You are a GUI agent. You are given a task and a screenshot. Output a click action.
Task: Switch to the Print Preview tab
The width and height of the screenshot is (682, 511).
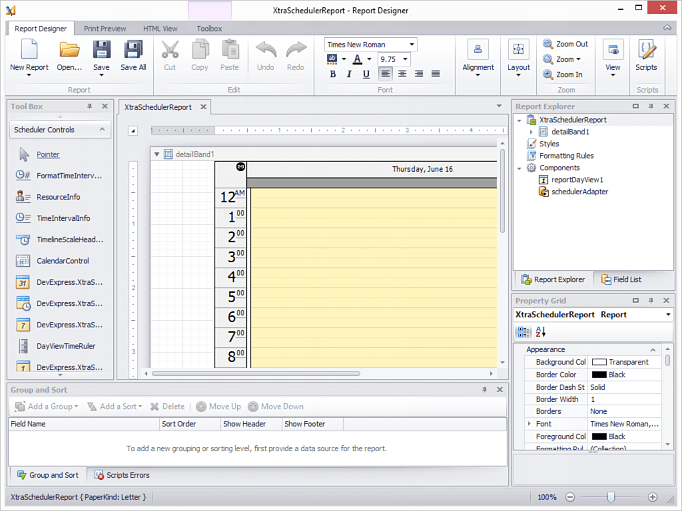point(105,29)
